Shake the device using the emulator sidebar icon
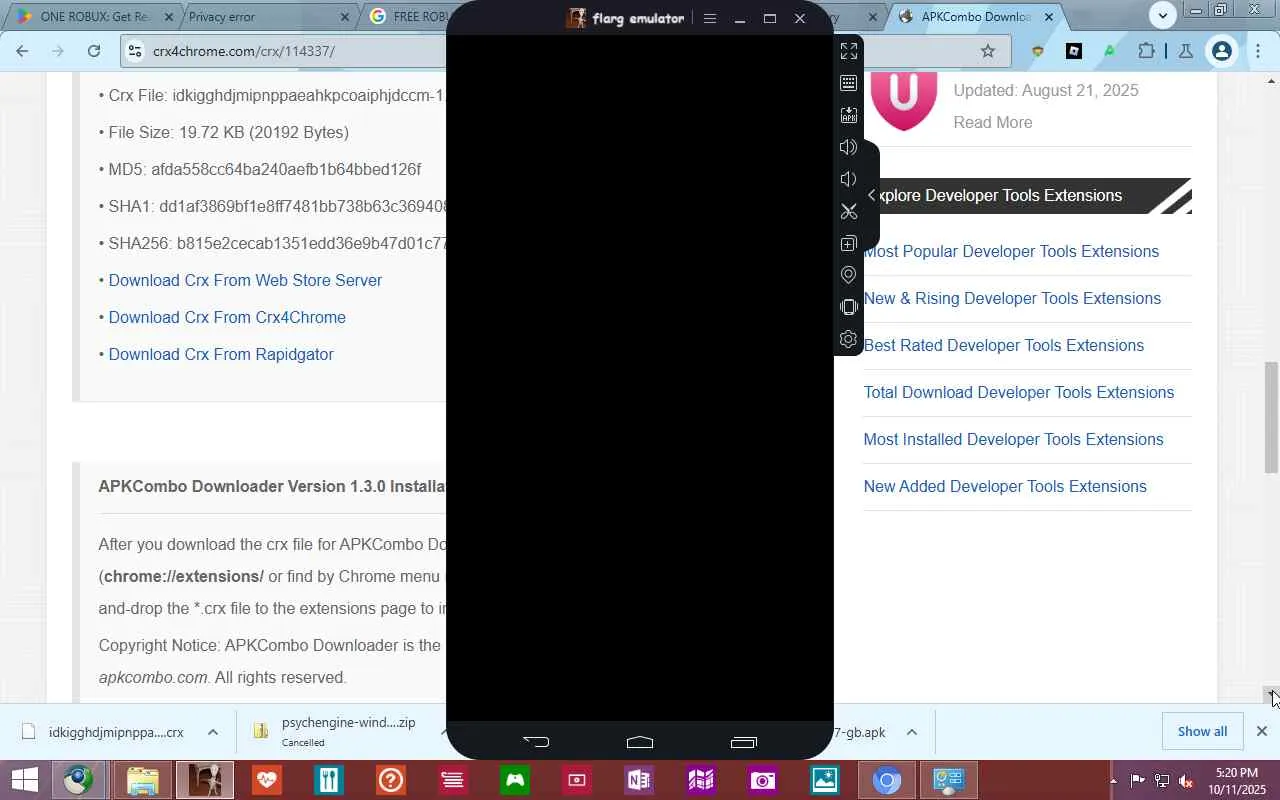 (849, 307)
